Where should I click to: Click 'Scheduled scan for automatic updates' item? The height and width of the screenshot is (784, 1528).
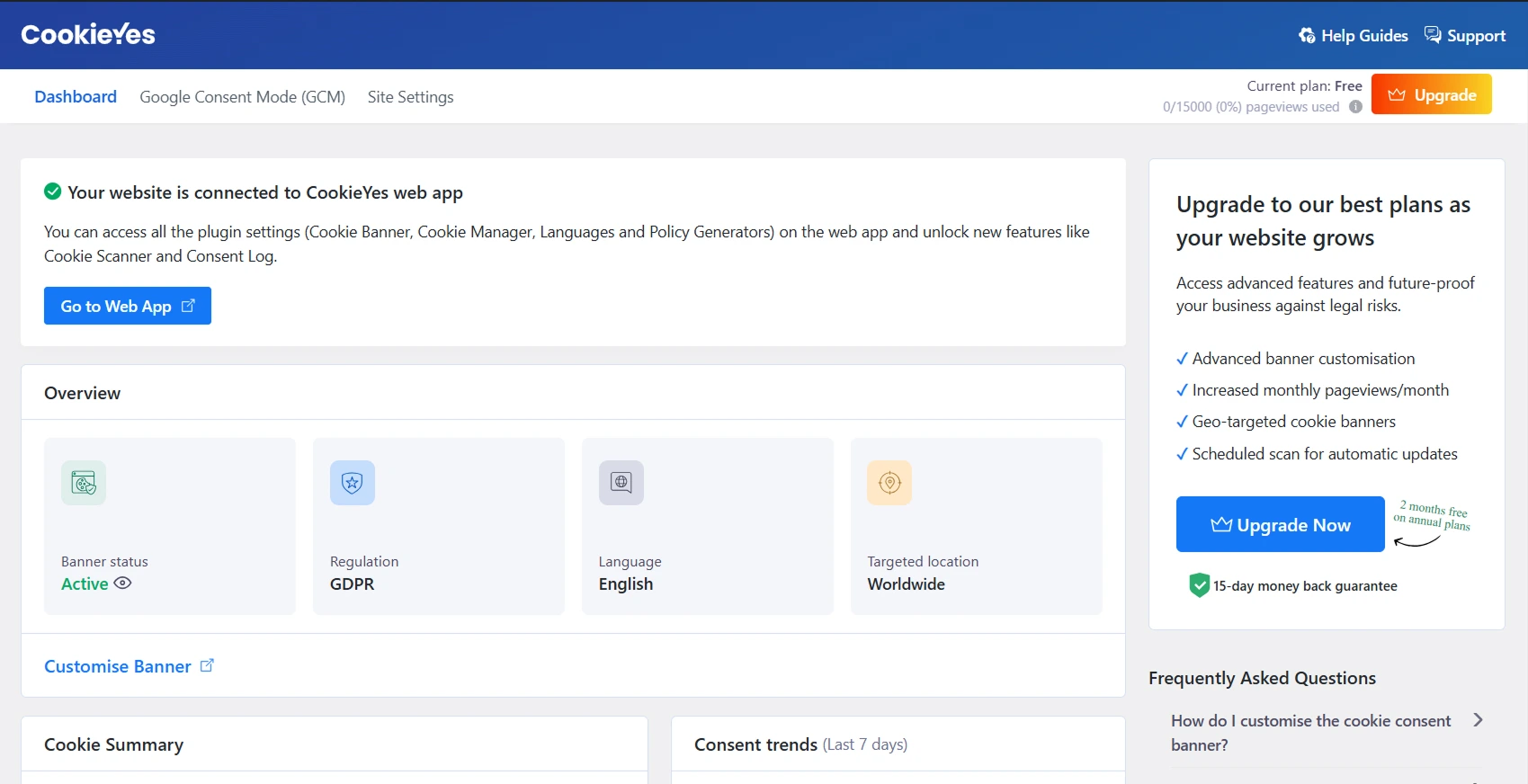(x=1317, y=454)
